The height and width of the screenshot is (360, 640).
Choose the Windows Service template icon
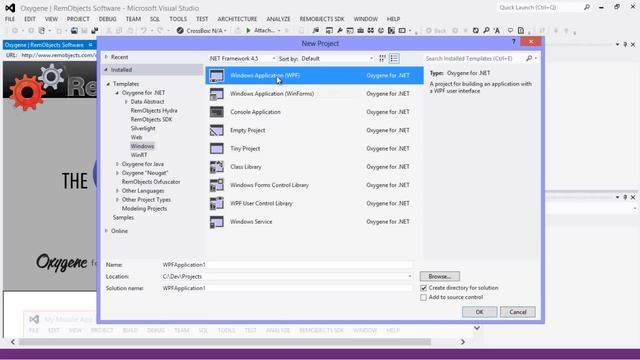coord(217,222)
